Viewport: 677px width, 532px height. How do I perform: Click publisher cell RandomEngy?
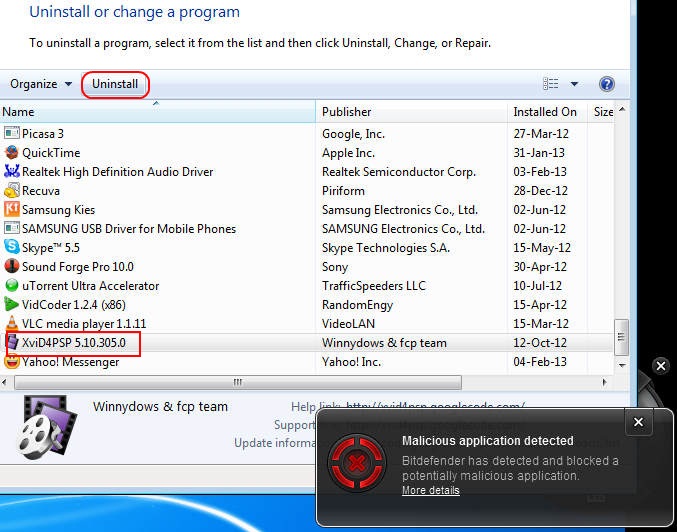tap(357, 304)
